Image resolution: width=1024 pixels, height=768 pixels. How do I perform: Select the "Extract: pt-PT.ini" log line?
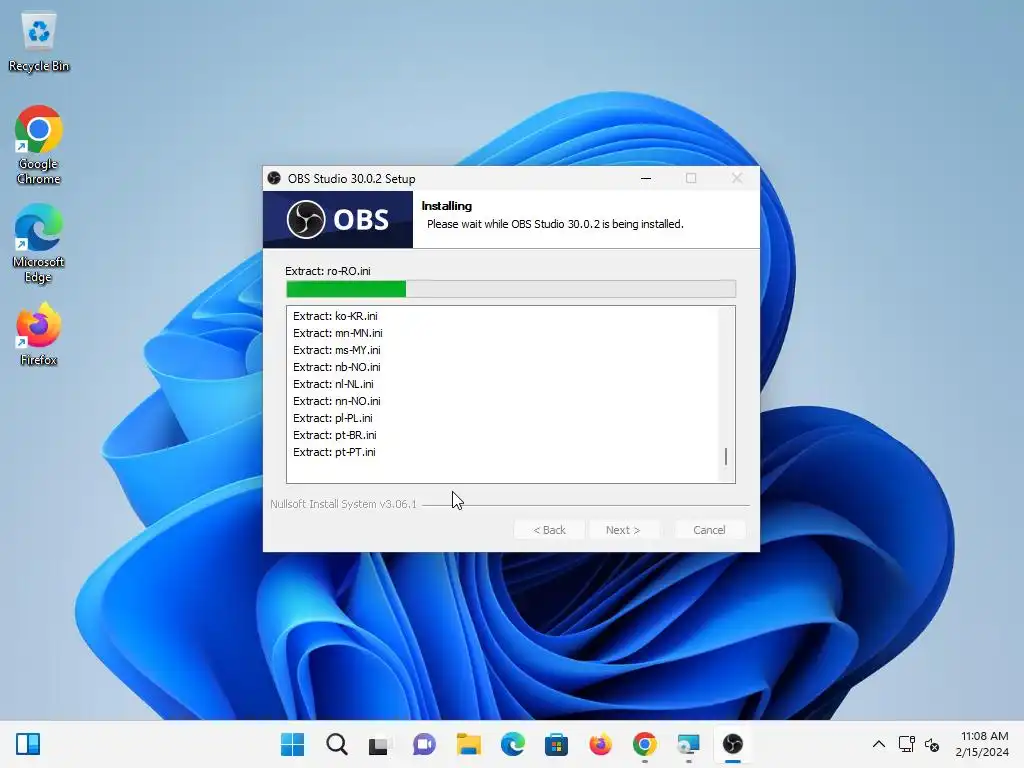click(334, 452)
